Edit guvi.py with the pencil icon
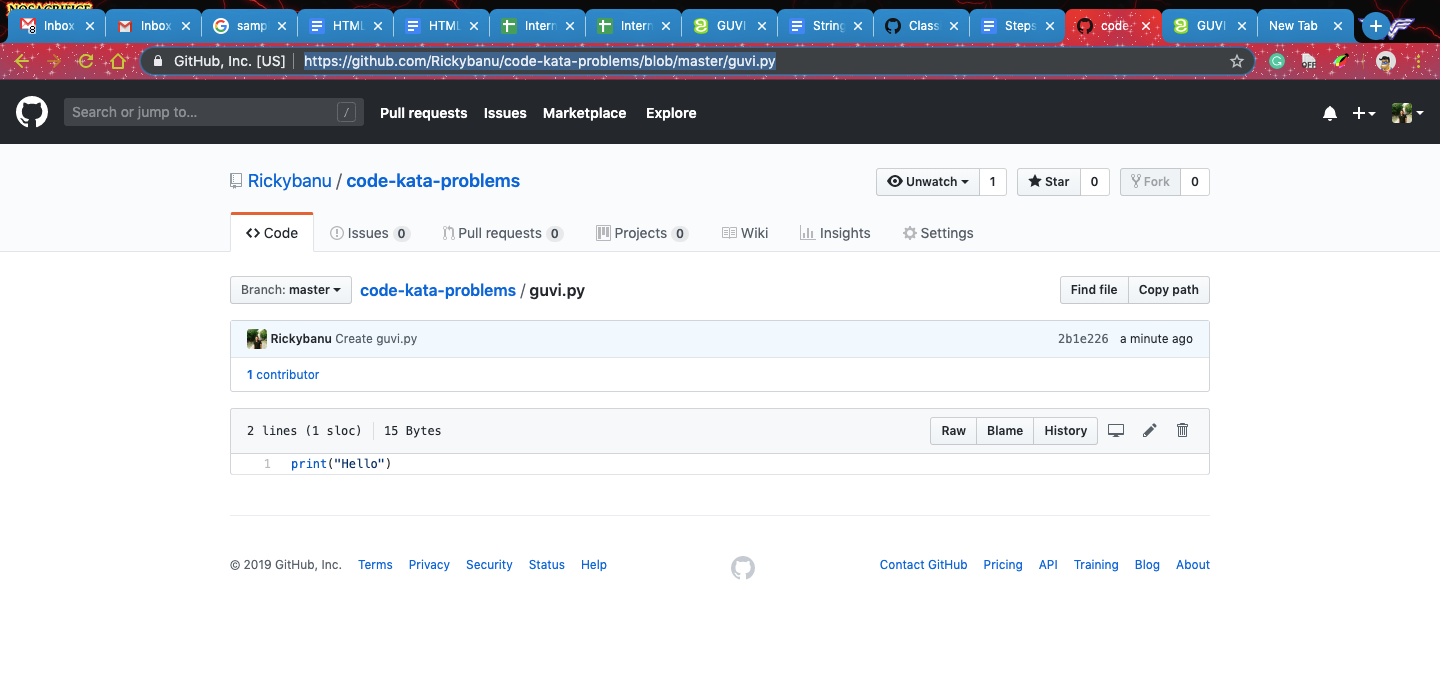This screenshot has height=677, width=1440. point(1149,430)
